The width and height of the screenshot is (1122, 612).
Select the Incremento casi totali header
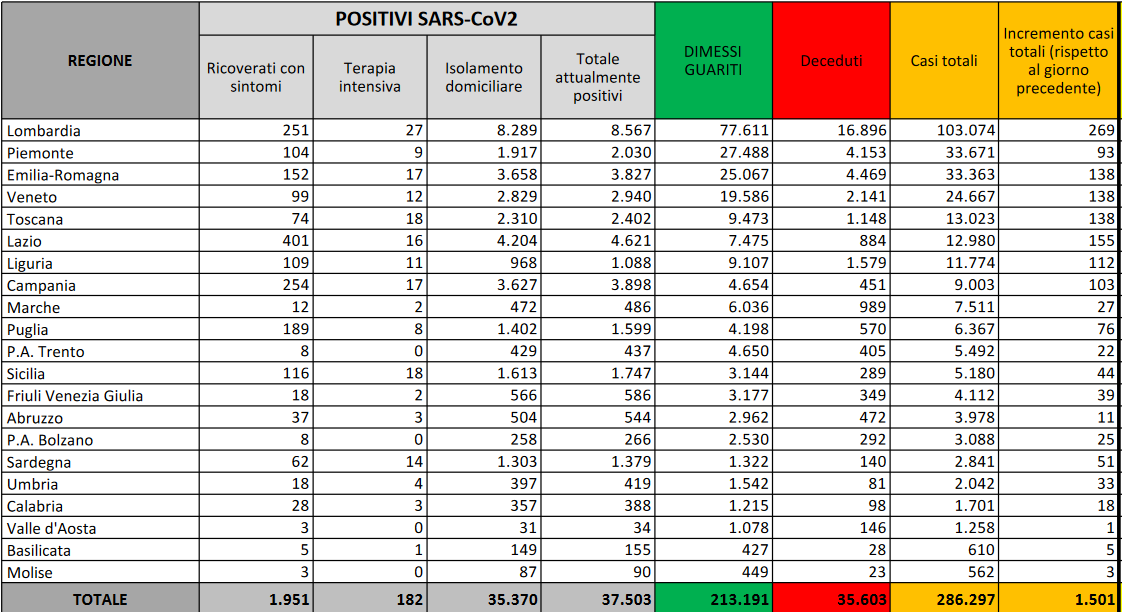1059,61
